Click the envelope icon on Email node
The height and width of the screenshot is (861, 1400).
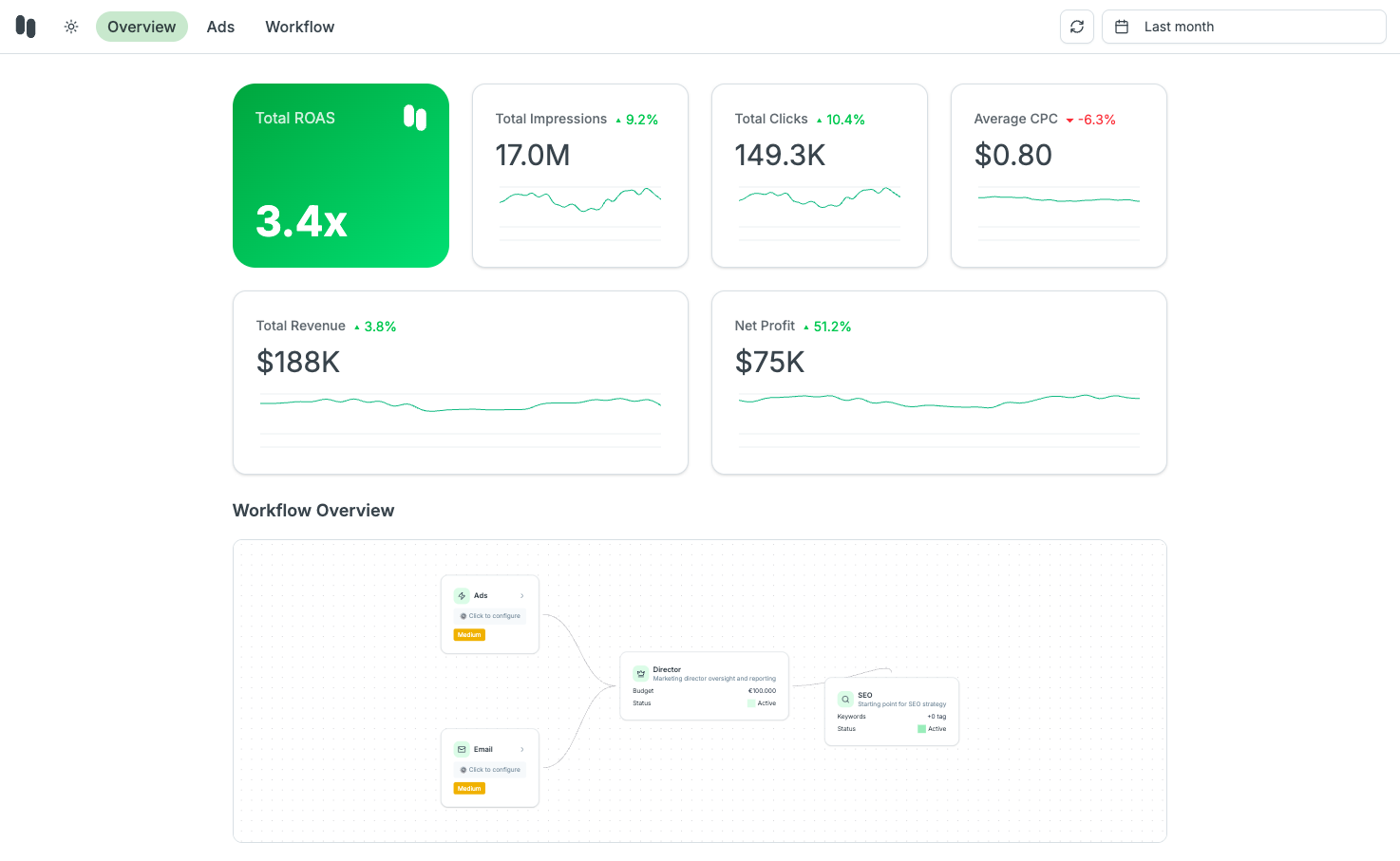point(462,750)
